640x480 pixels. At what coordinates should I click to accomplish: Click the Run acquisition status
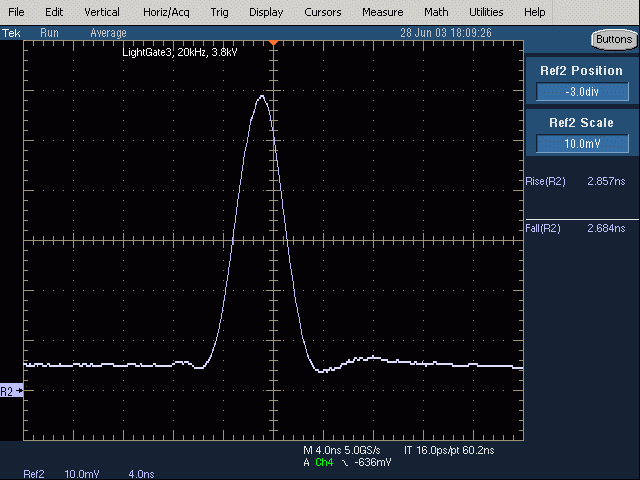[49, 33]
